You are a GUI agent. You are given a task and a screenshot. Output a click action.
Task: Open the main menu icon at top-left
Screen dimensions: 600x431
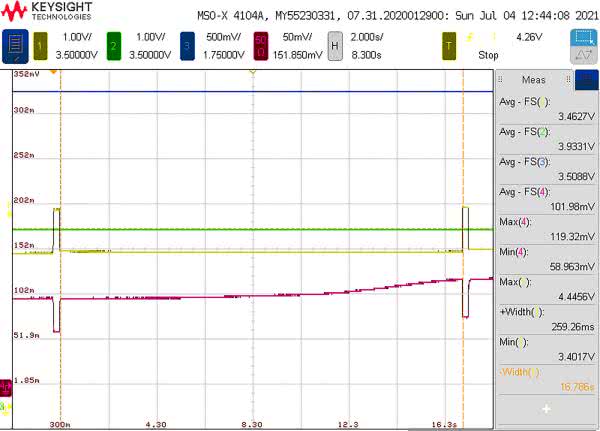pyautogui.click(x=16, y=43)
